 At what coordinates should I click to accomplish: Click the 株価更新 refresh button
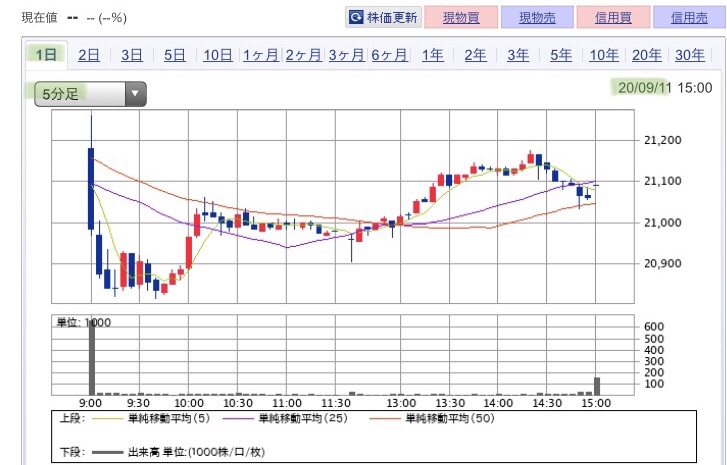coord(383,17)
